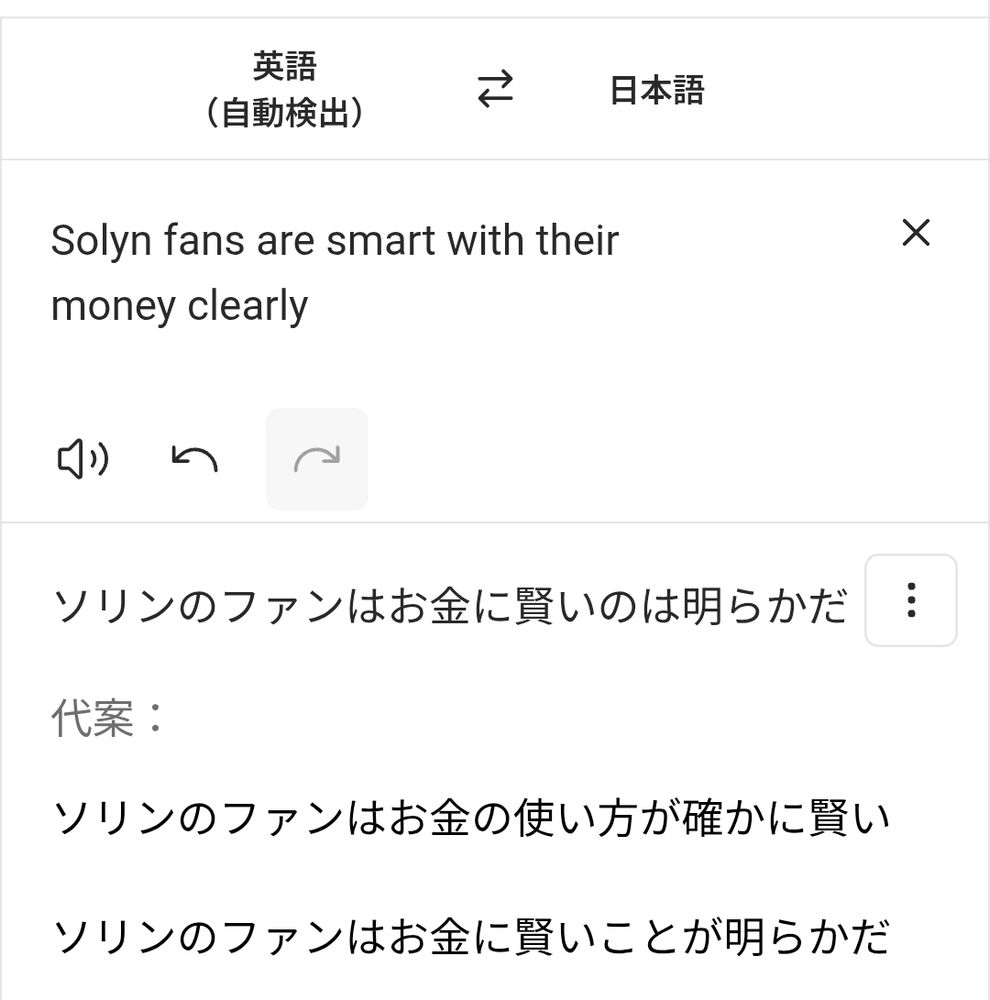The width and height of the screenshot is (990, 1000).
Task: Clear the English source text
Action: click(x=915, y=233)
